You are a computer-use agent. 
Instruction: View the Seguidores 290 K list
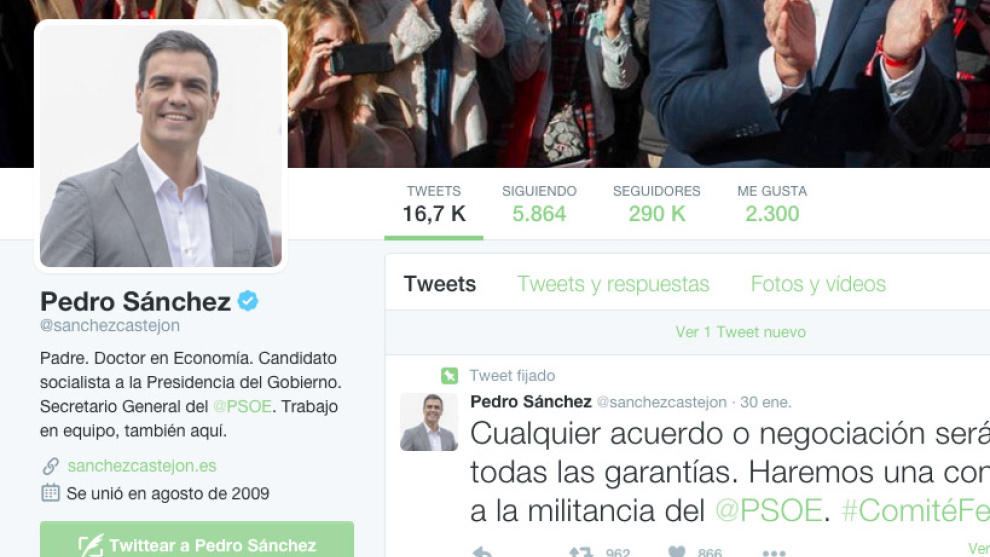(x=657, y=205)
